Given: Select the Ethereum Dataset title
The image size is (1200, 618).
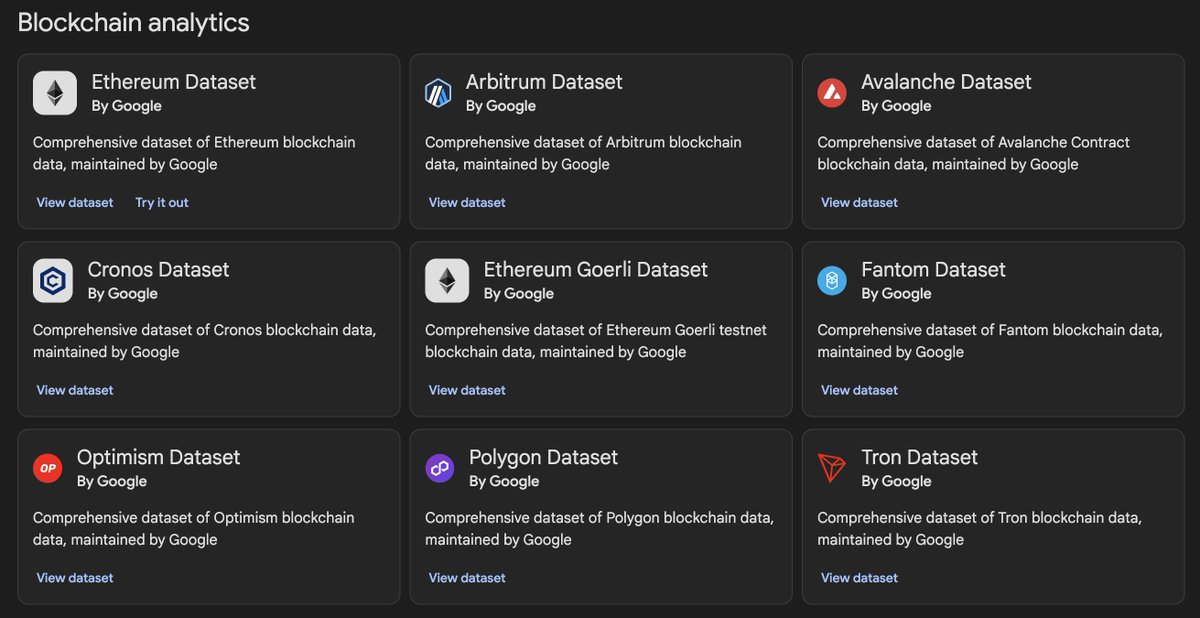Looking at the screenshot, I should click(174, 82).
